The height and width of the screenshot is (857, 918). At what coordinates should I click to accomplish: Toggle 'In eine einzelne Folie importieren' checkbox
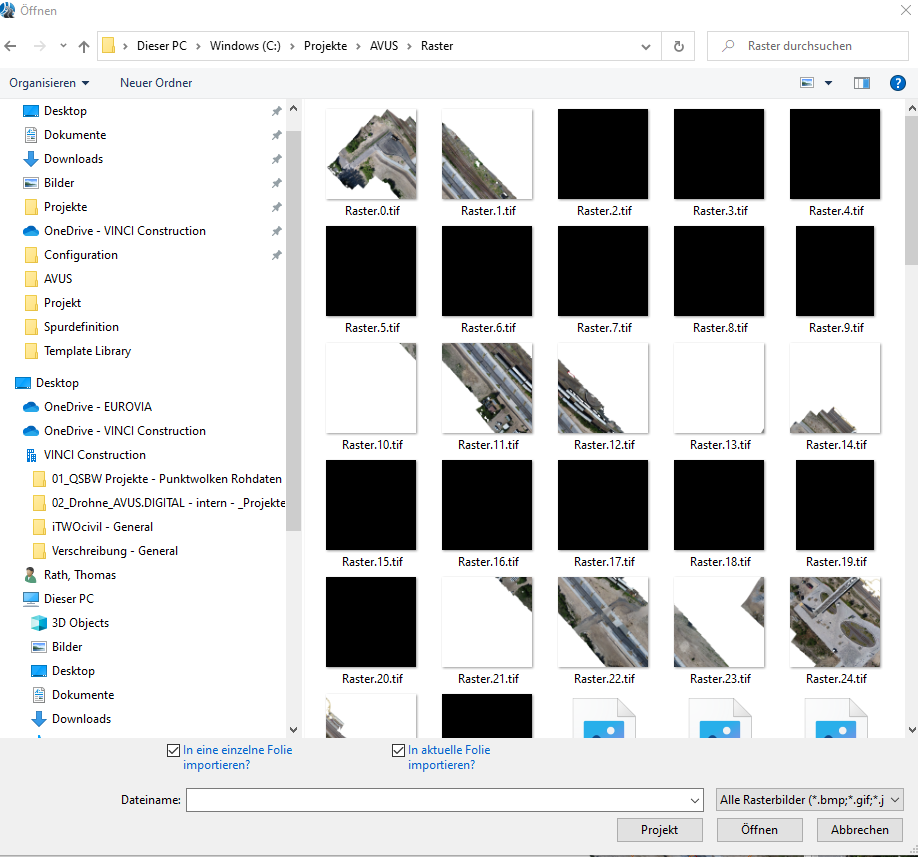174,750
